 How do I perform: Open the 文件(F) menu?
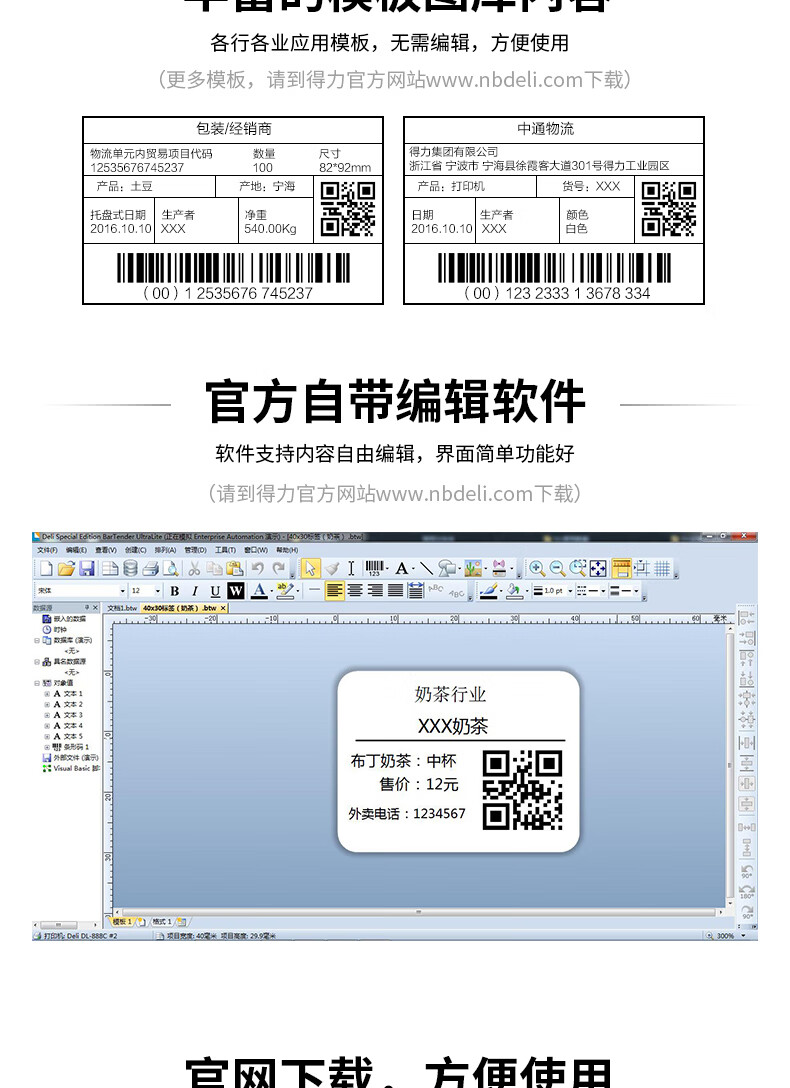47,550
